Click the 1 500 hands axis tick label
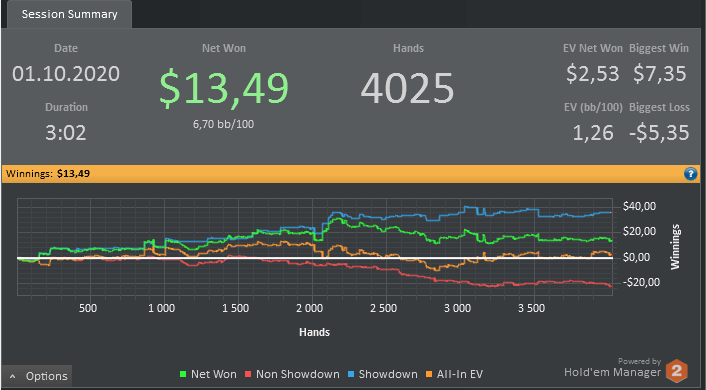706x390 pixels. click(x=235, y=308)
